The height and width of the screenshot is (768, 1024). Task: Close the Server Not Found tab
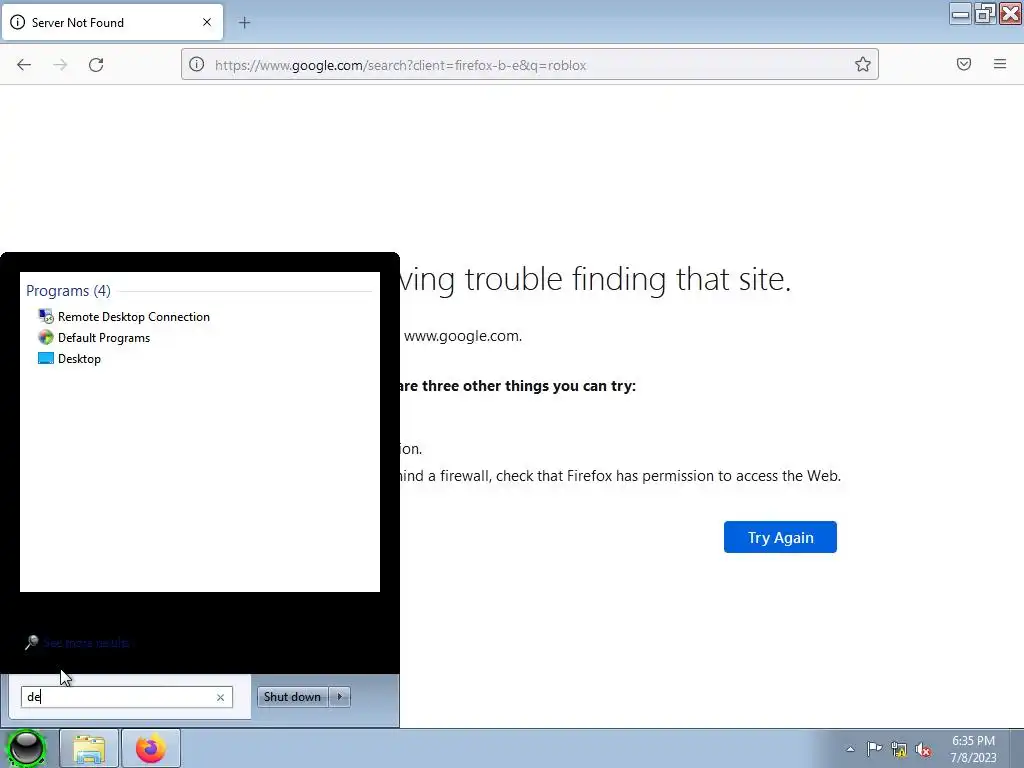207,22
